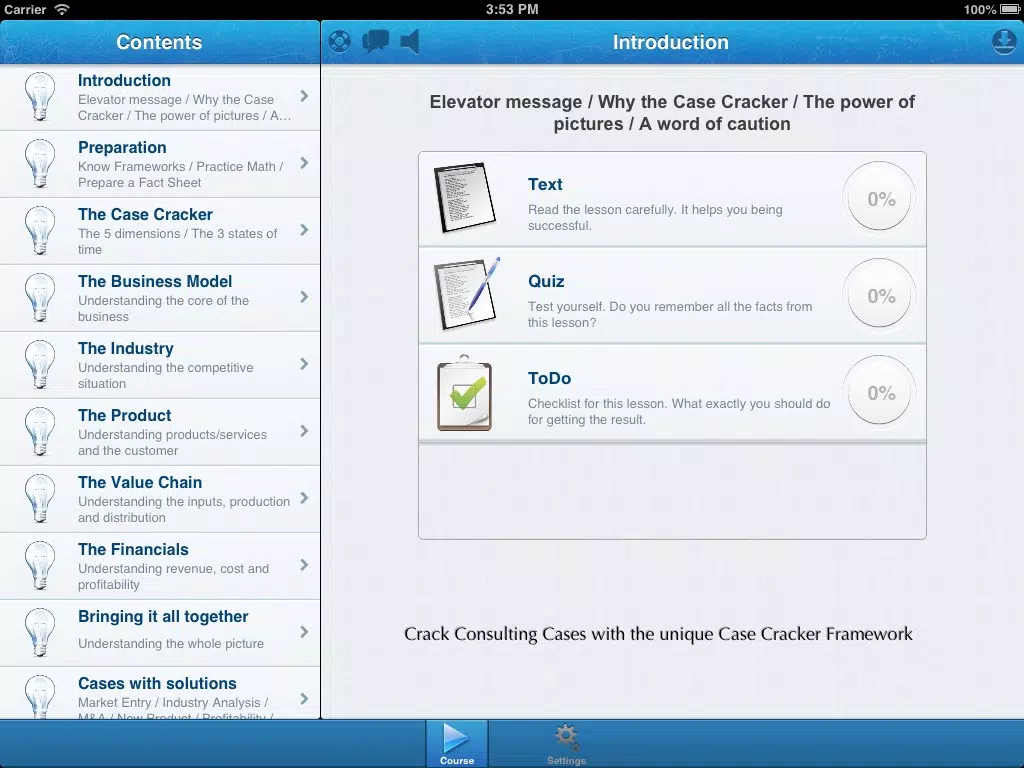
Task: Tap "Understanding the whole picture" subtitle
Action: [x=171, y=643]
